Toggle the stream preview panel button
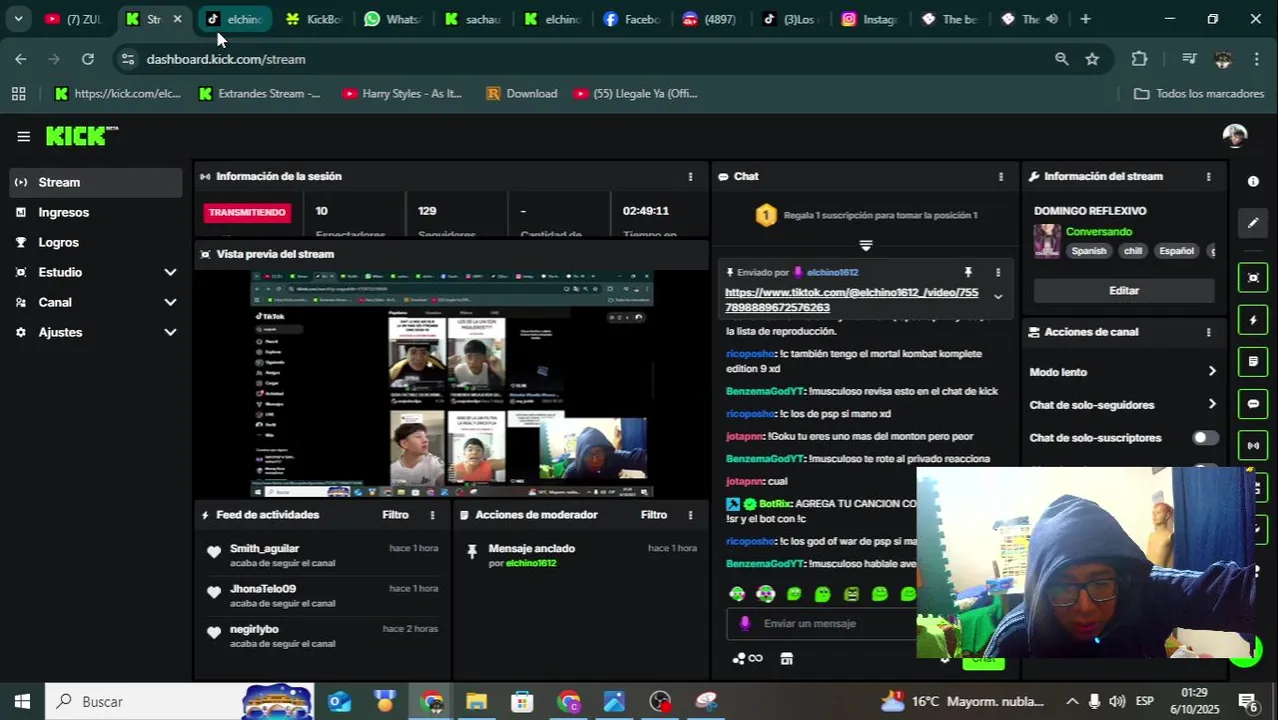 pos(1253,278)
